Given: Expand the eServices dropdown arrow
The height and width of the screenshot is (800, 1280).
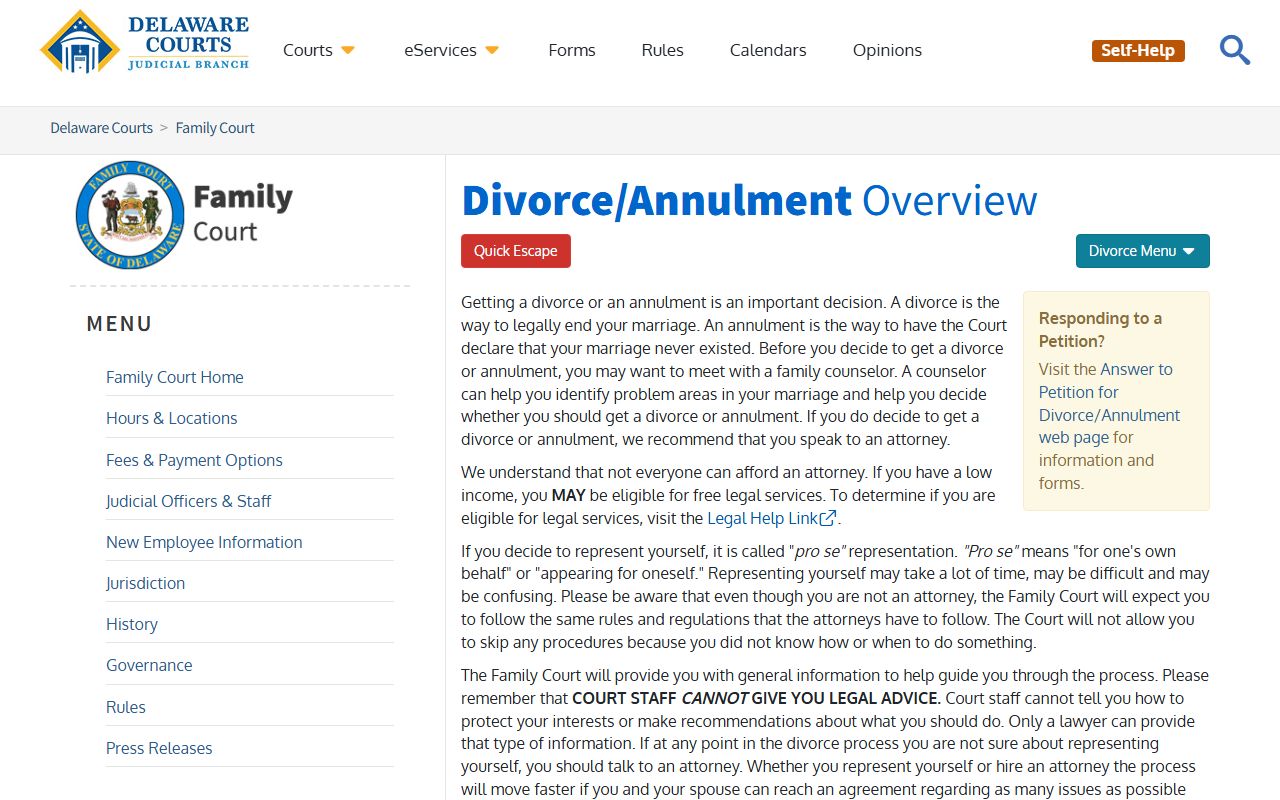Looking at the screenshot, I should [492, 50].
